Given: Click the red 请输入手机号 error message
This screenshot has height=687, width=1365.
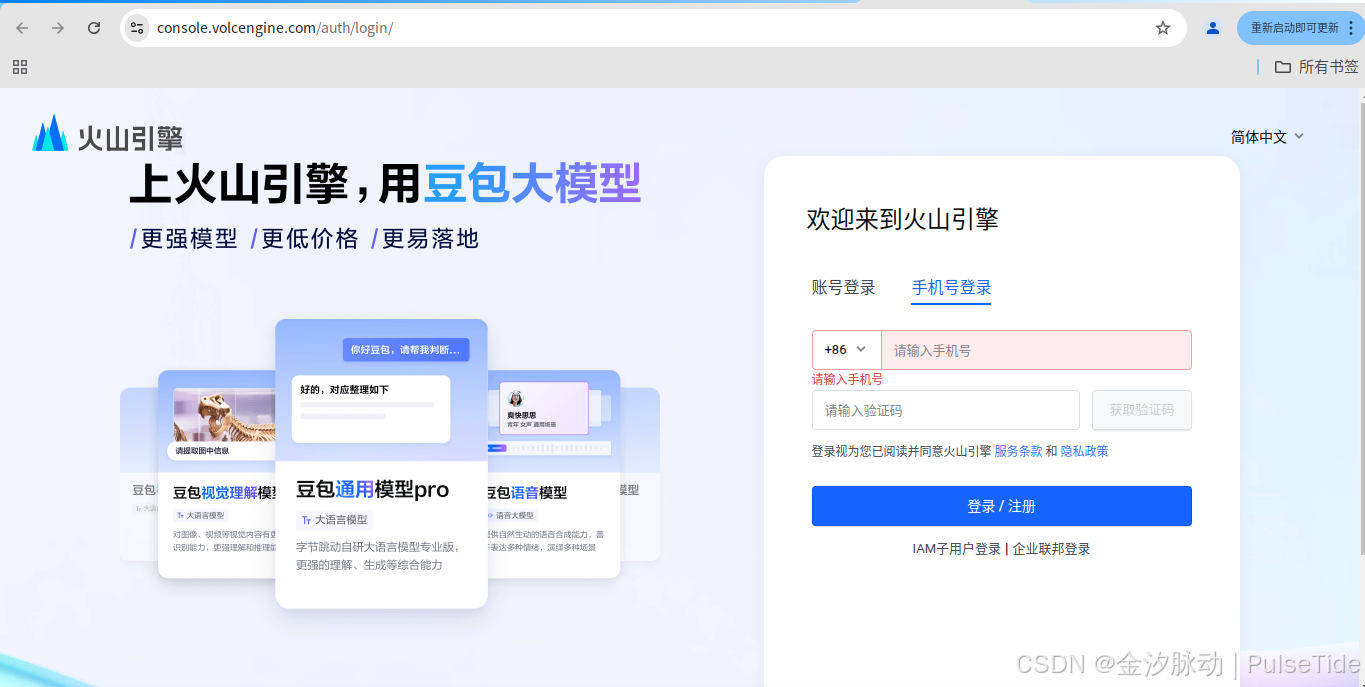Looking at the screenshot, I should coord(847,379).
